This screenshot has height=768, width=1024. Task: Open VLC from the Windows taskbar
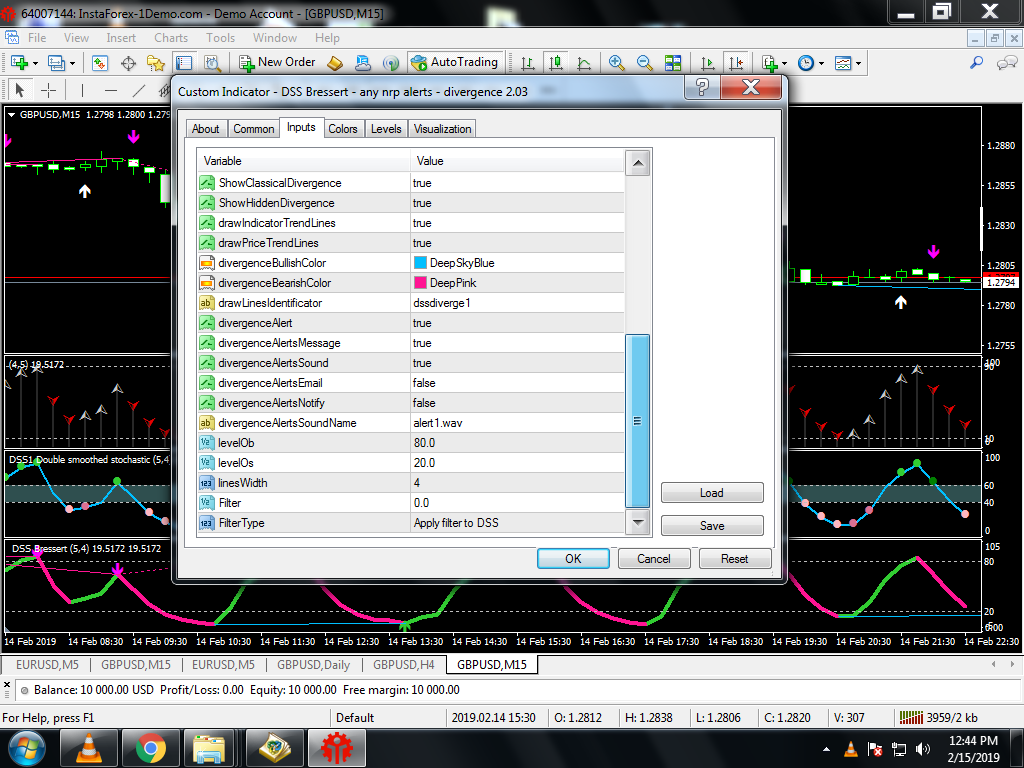(89, 747)
